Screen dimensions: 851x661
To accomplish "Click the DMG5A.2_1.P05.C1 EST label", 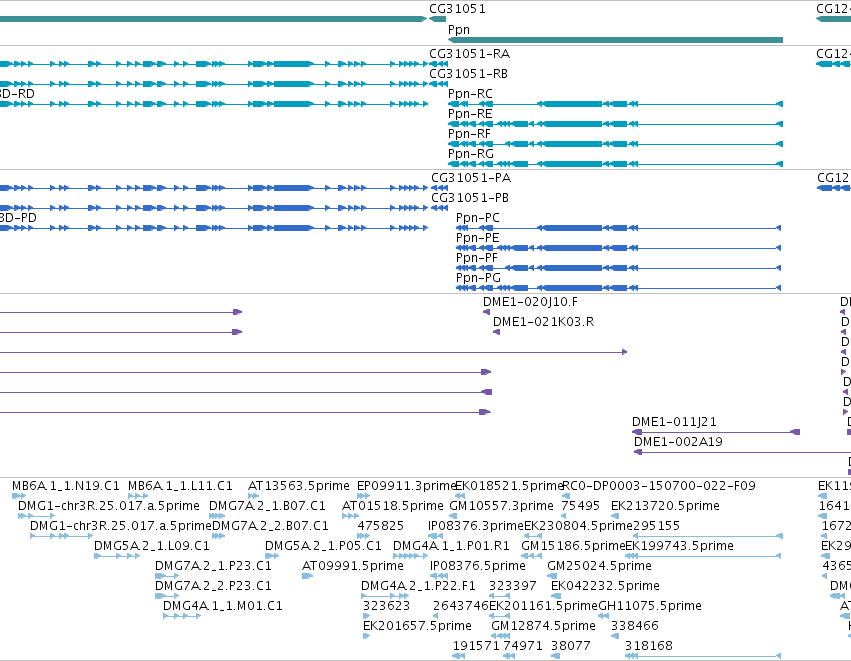I will tap(323, 546).
